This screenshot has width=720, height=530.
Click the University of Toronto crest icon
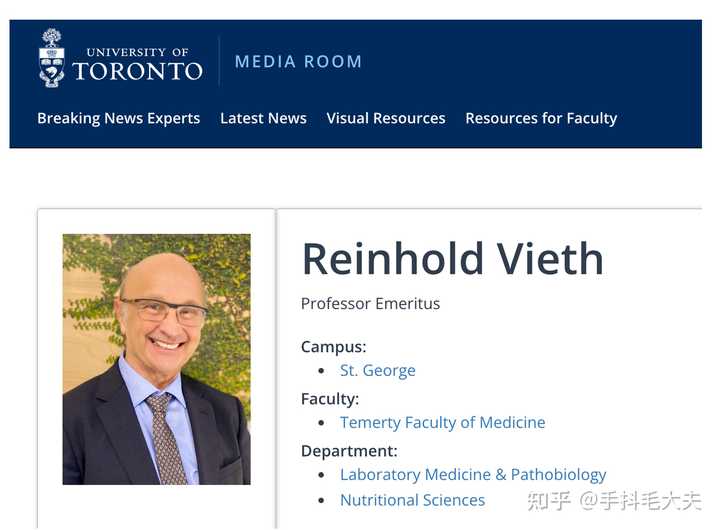pyautogui.click(x=51, y=58)
